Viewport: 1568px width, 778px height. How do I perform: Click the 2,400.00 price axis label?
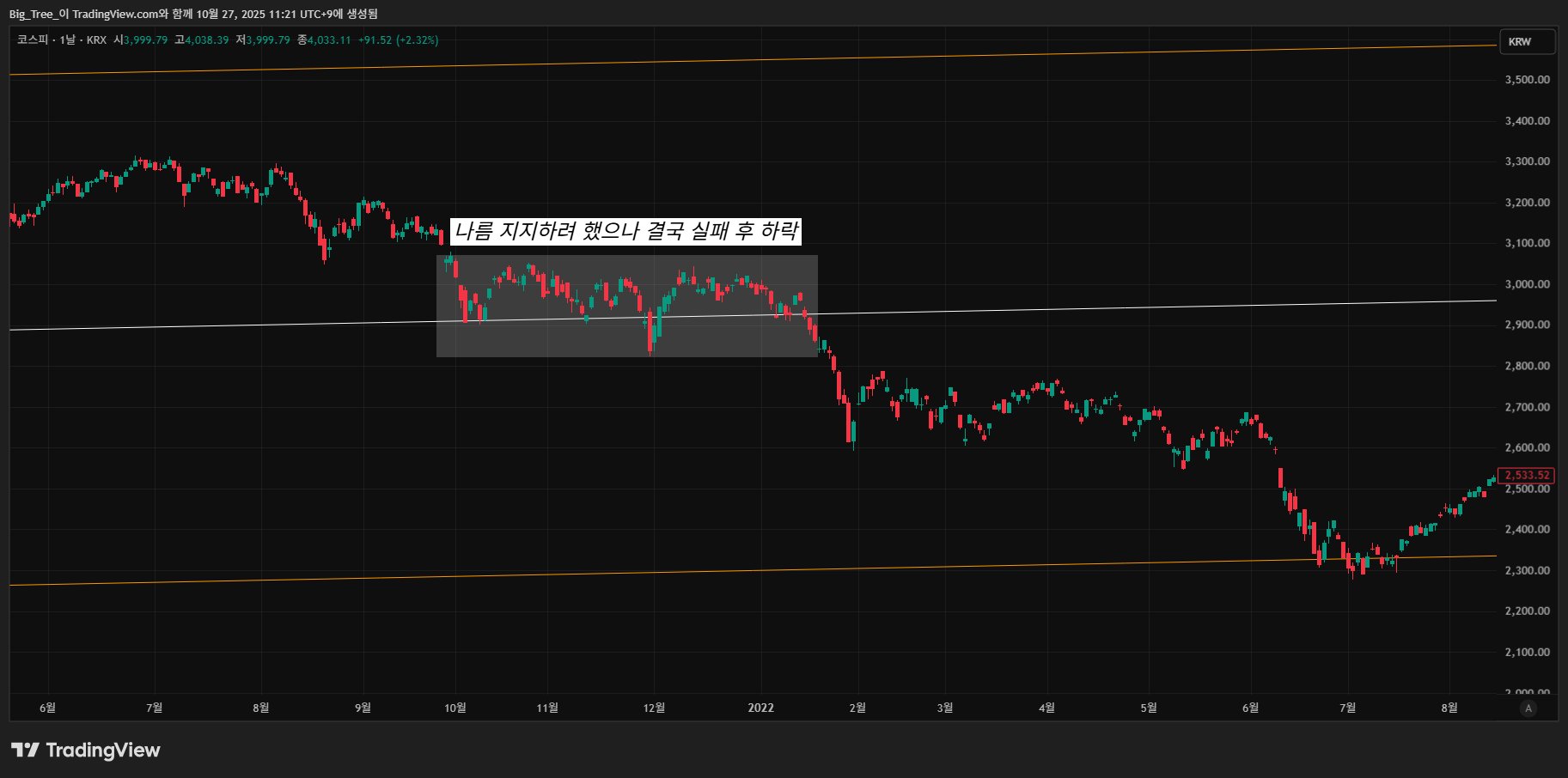[1528, 529]
